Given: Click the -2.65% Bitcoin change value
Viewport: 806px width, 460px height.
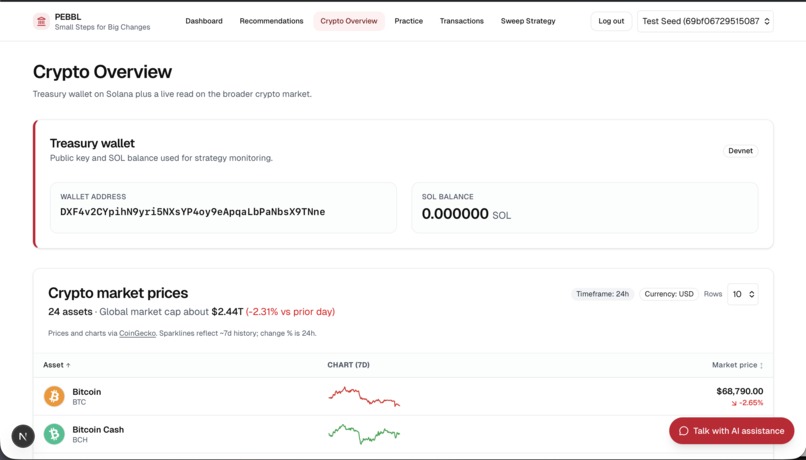Looking at the screenshot, I should [x=747, y=403].
